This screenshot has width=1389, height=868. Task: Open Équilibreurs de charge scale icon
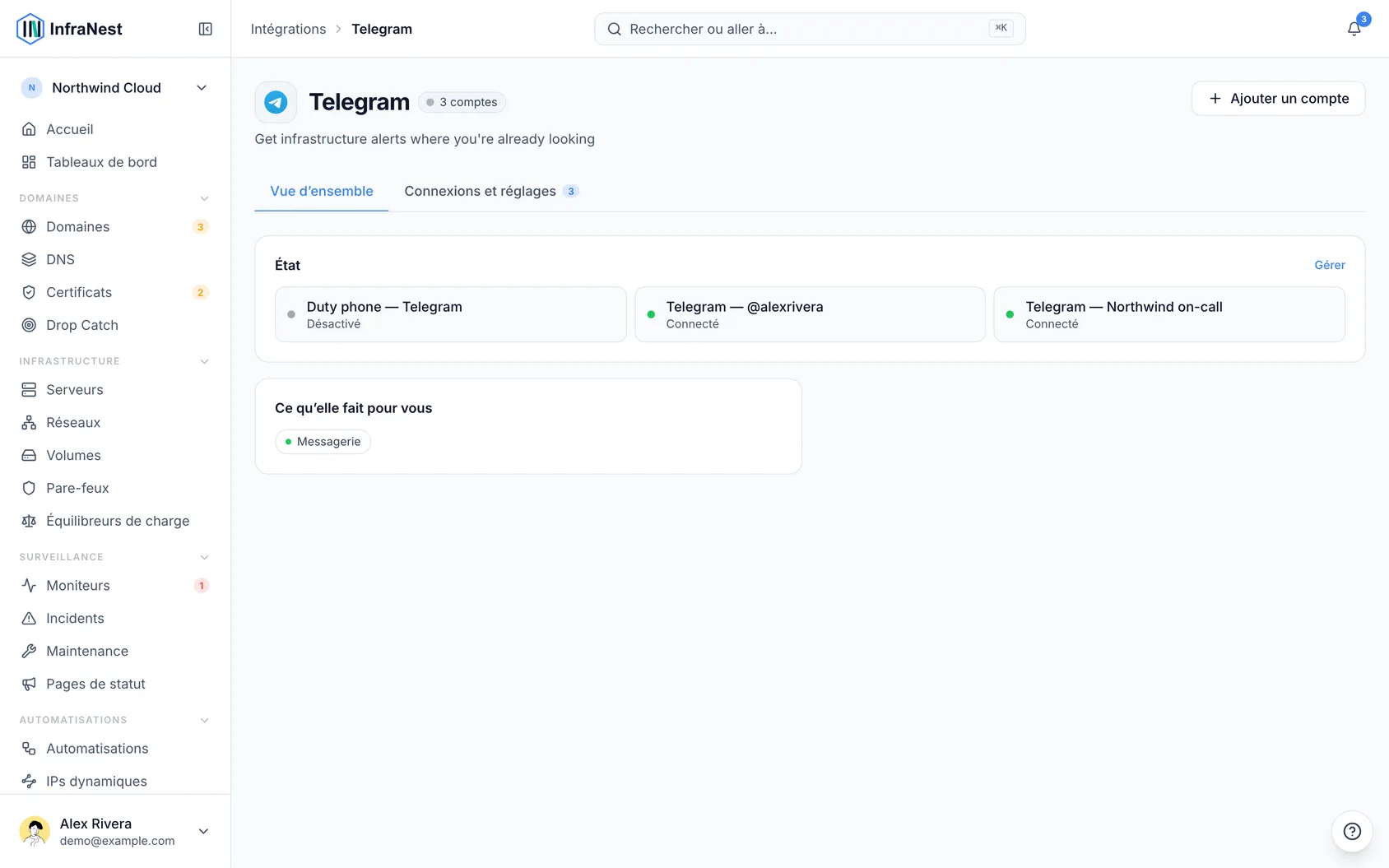point(29,521)
